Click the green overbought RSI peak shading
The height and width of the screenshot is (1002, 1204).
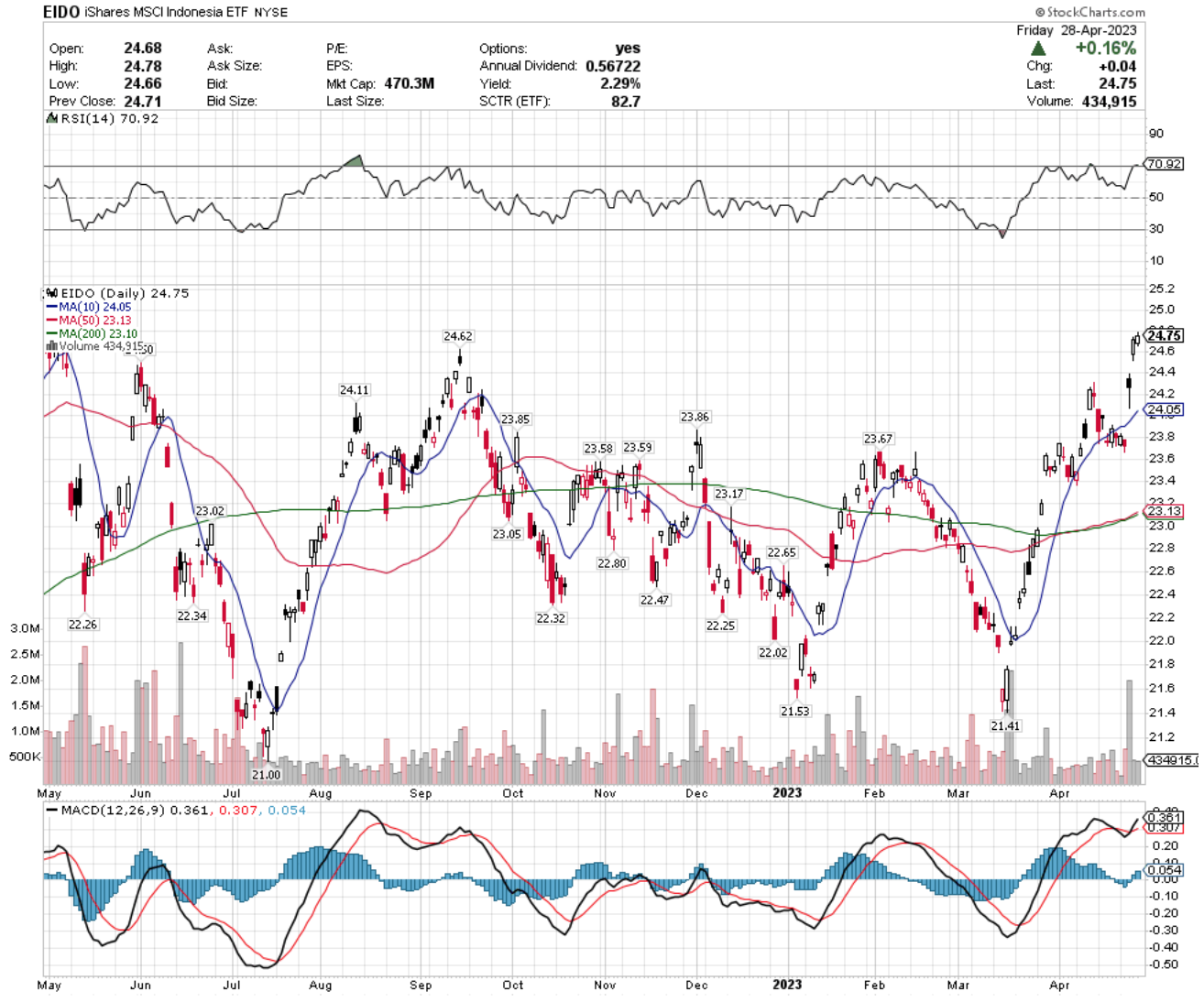coord(354,162)
